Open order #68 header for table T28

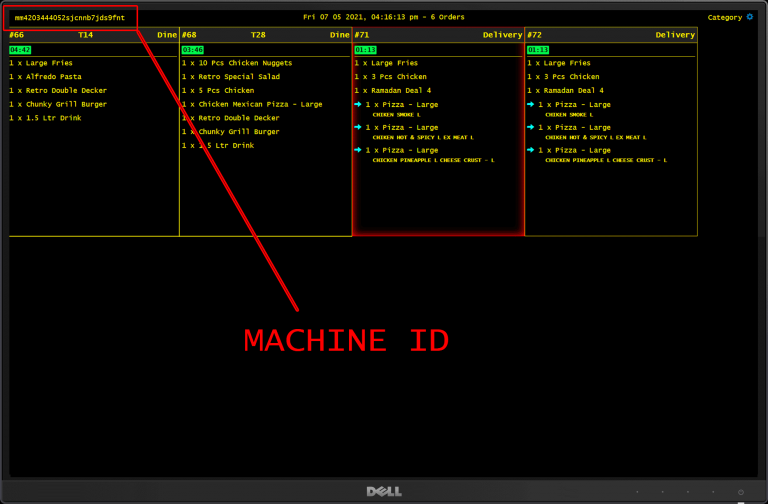[x=266, y=35]
